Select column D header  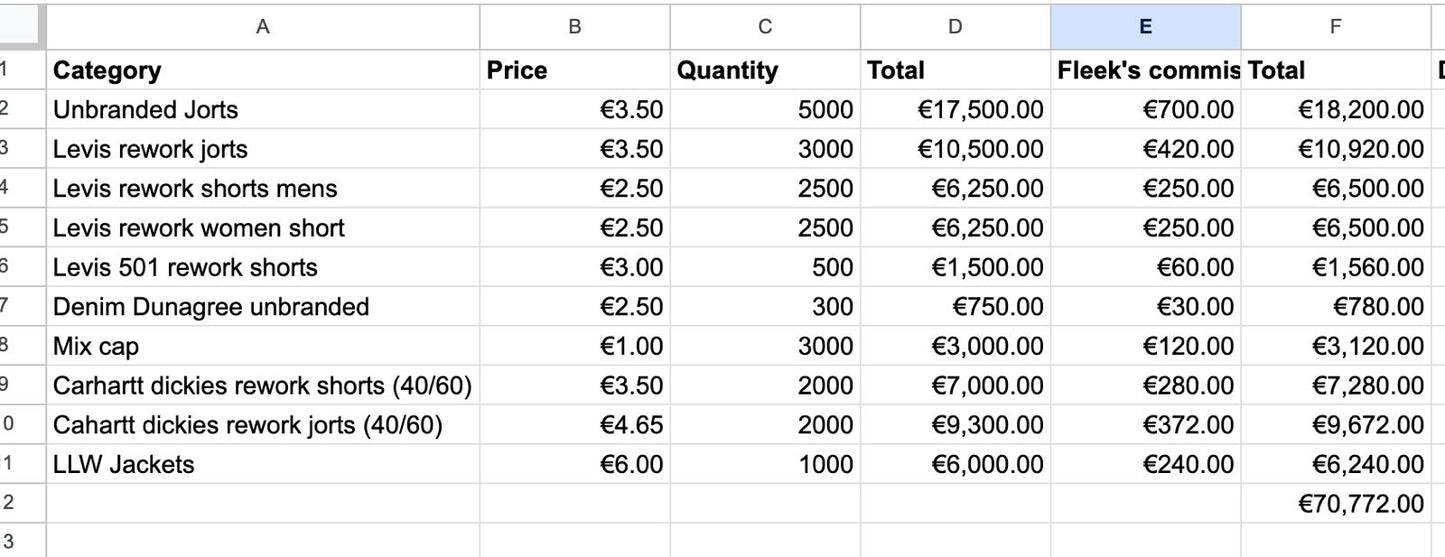point(955,27)
